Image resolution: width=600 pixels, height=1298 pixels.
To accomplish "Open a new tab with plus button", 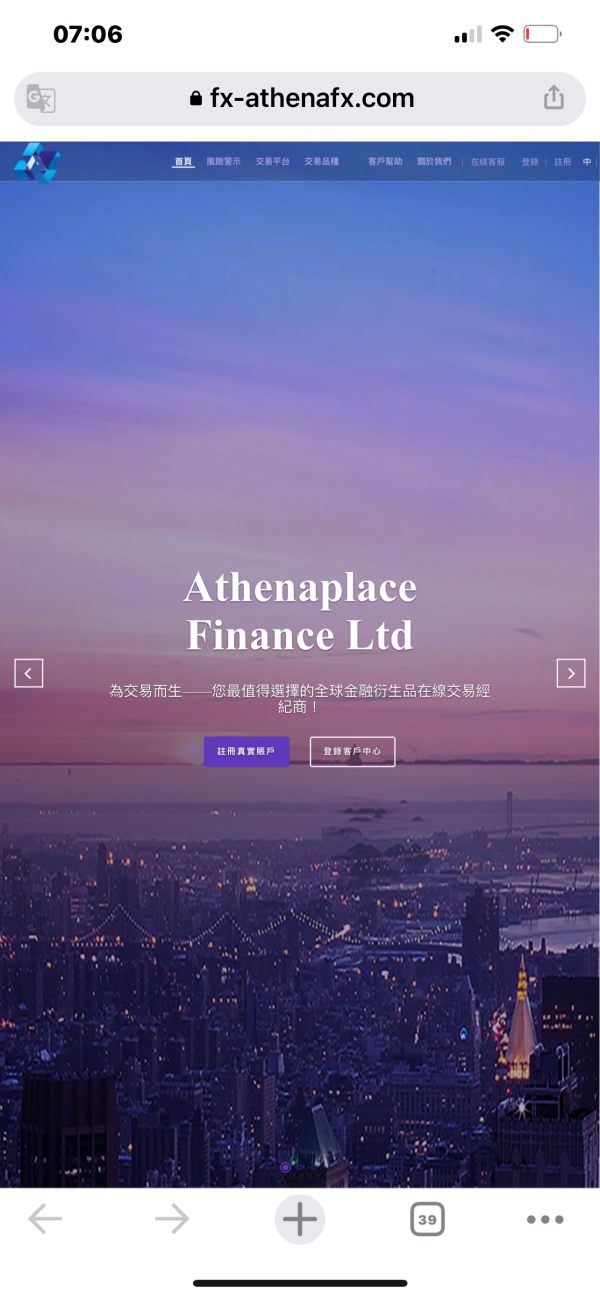I will pyautogui.click(x=300, y=1219).
